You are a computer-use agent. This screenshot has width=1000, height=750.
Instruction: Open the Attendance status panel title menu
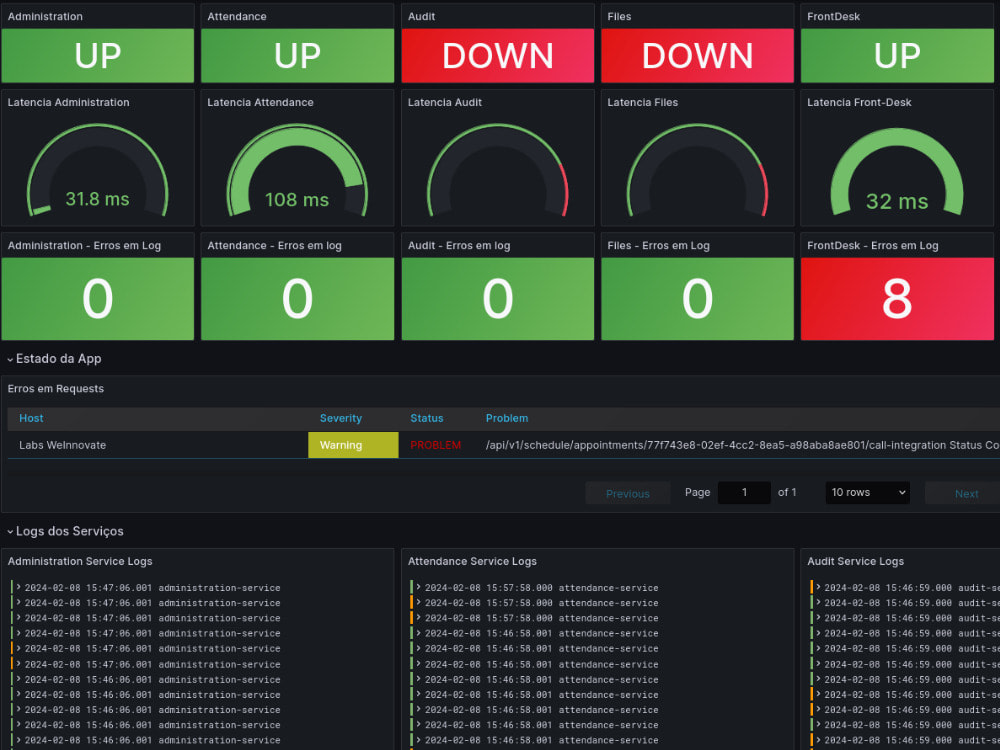point(237,17)
